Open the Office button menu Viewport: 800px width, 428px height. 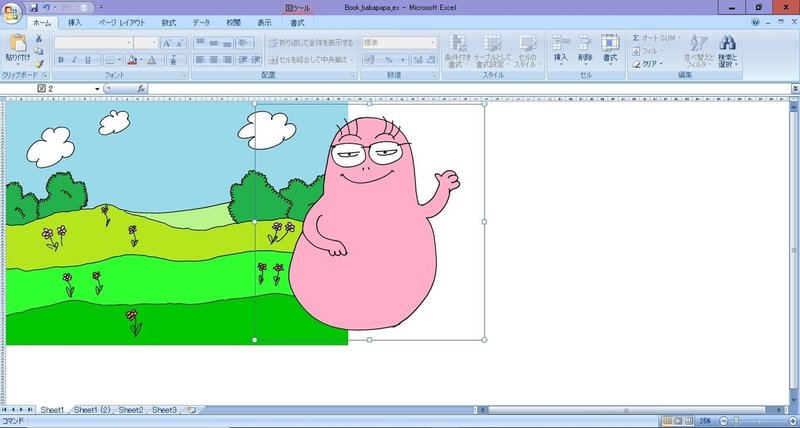click(13, 12)
